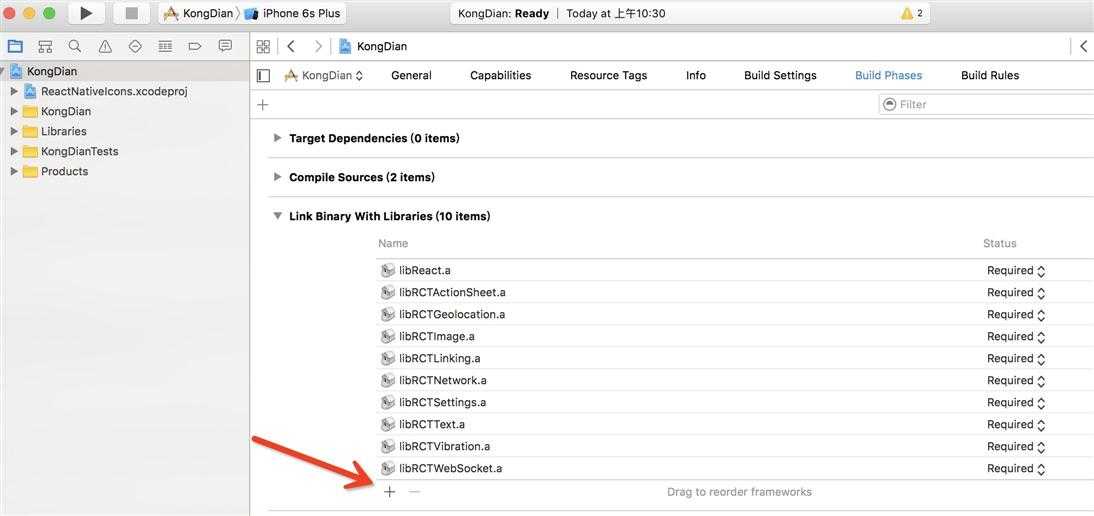Select the libReact.a library icon
Viewport: 1094px width, 516px height.
(388, 271)
